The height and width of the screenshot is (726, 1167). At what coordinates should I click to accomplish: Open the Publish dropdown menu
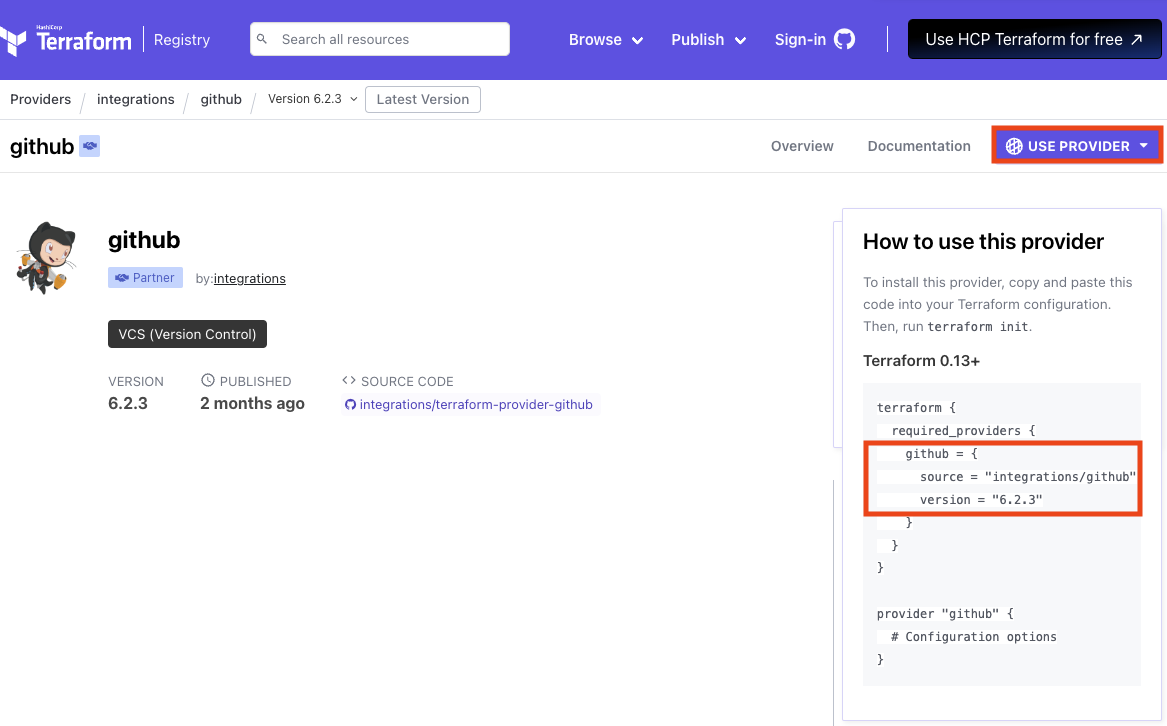[x=708, y=39]
